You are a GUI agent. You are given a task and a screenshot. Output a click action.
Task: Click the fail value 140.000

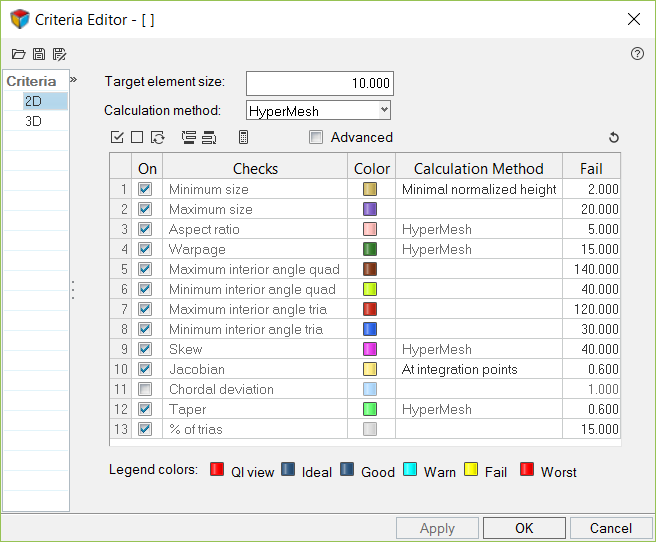[x=591, y=269]
